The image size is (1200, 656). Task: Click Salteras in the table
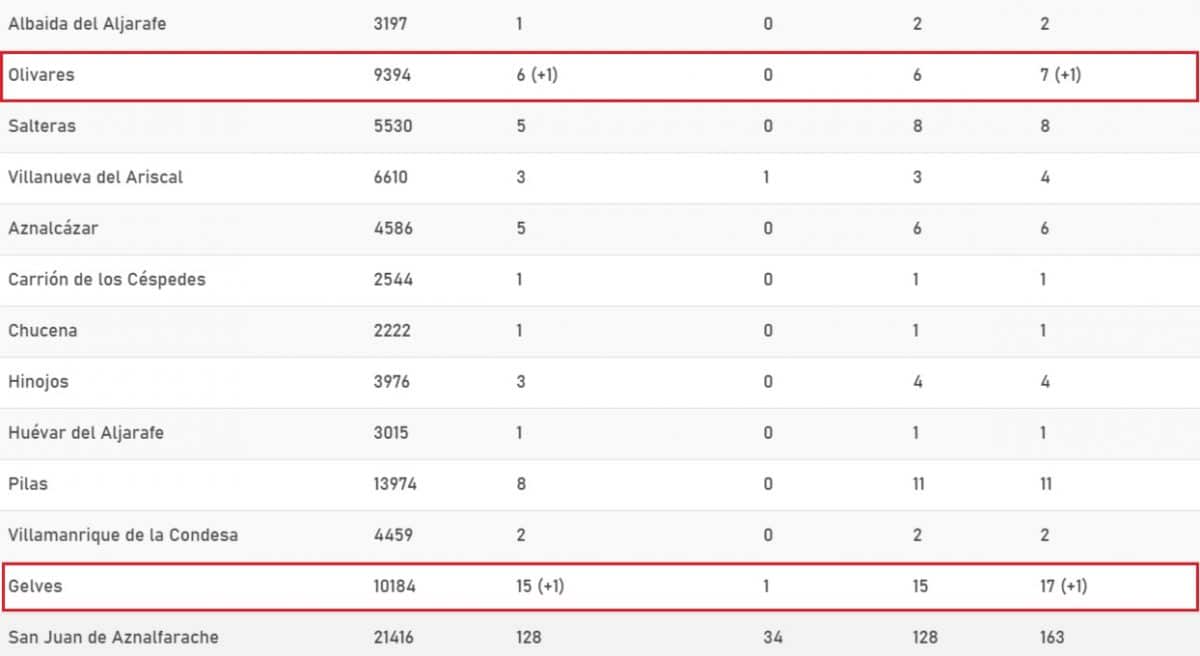click(42, 126)
